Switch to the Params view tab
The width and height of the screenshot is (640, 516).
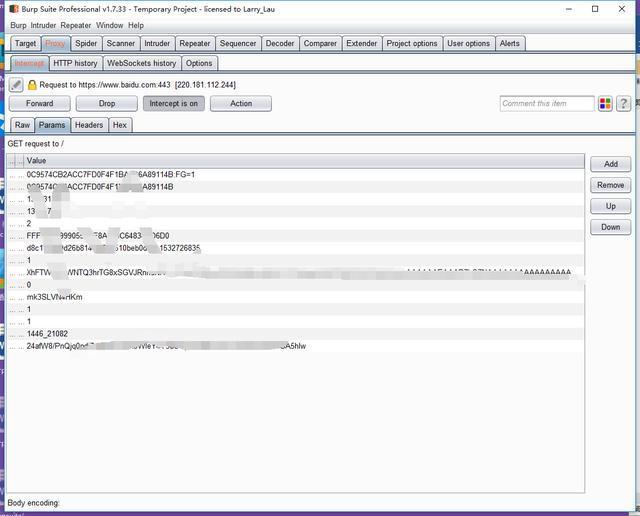(52, 125)
